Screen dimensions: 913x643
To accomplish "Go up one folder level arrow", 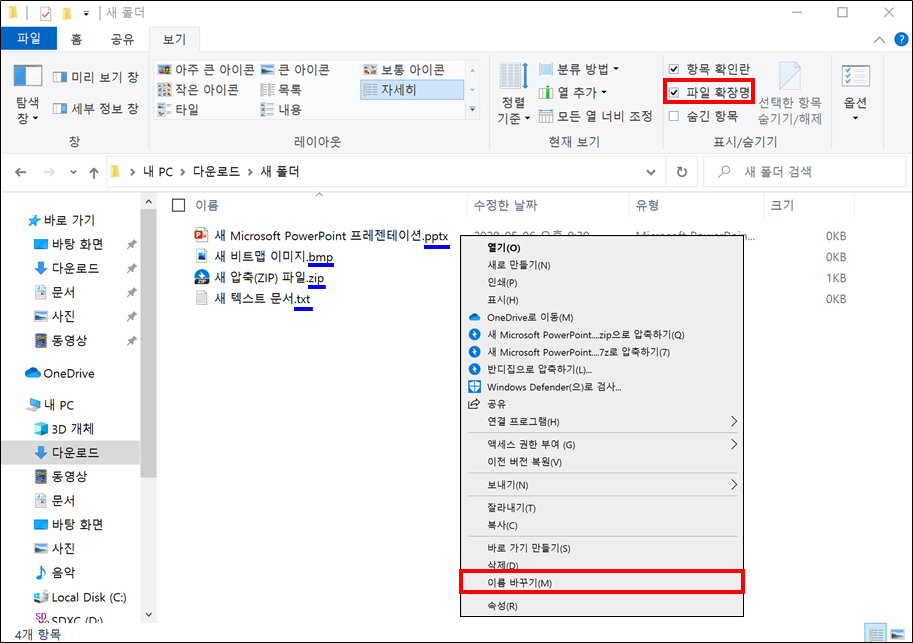I will pyautogui.click(x=94, y=172).
